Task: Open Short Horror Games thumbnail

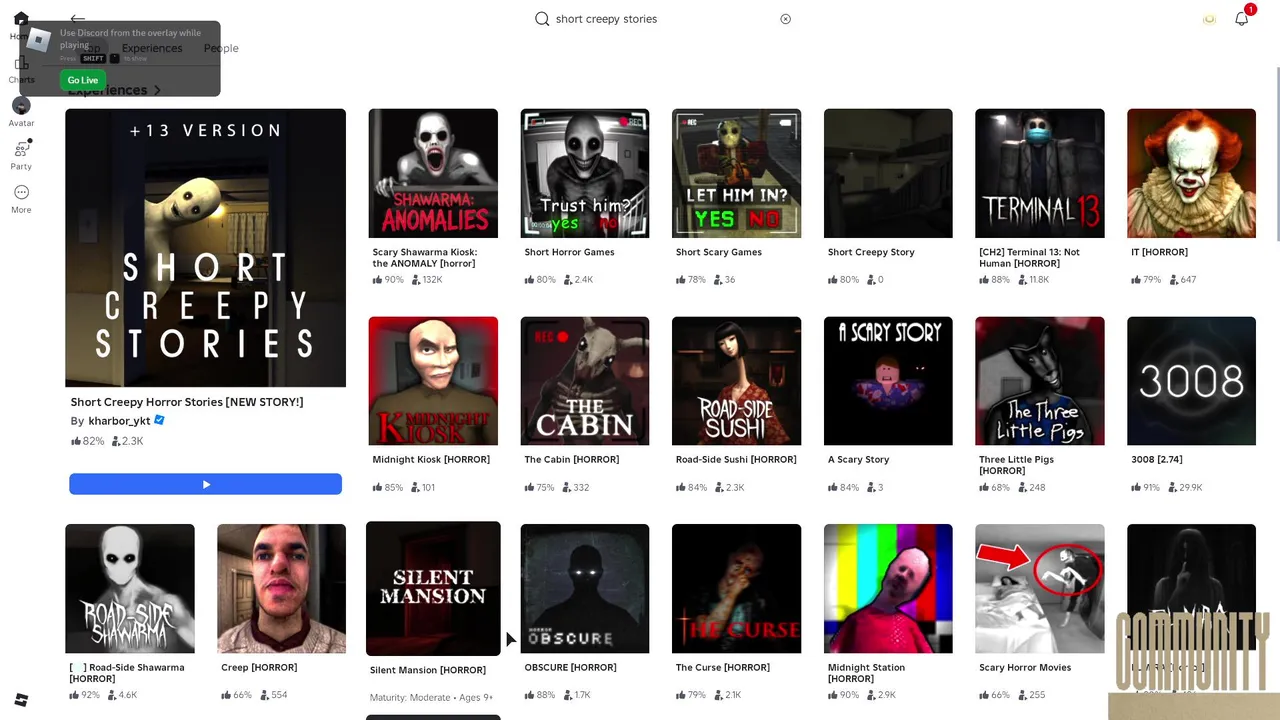Action: click(585, 173)
